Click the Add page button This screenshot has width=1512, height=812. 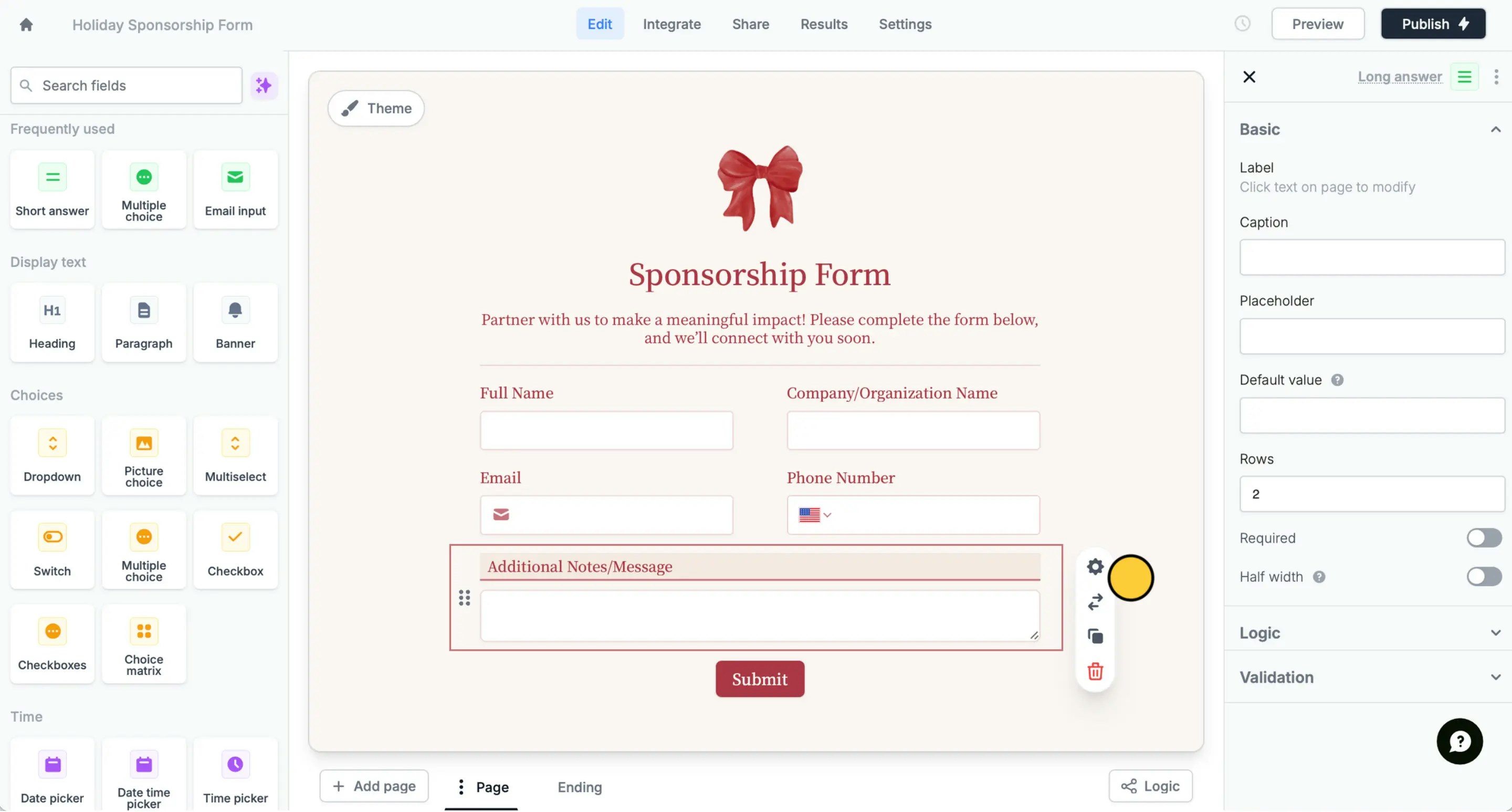click(374, 786)
